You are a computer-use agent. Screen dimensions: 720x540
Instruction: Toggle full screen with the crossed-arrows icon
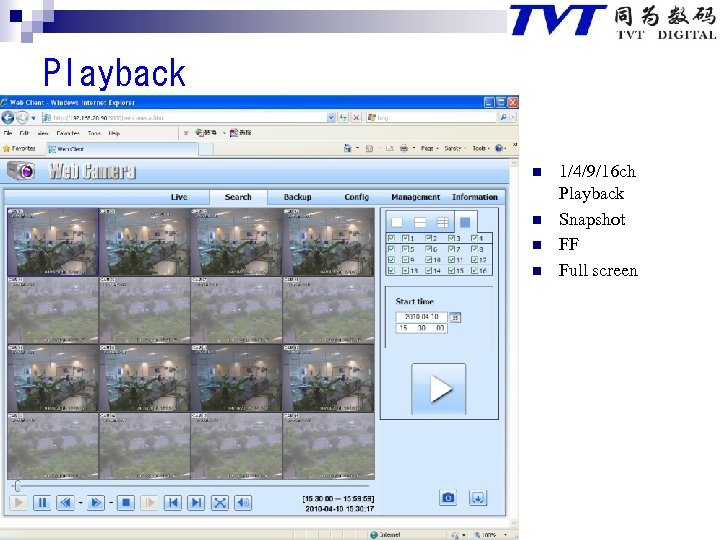[220, 503]
